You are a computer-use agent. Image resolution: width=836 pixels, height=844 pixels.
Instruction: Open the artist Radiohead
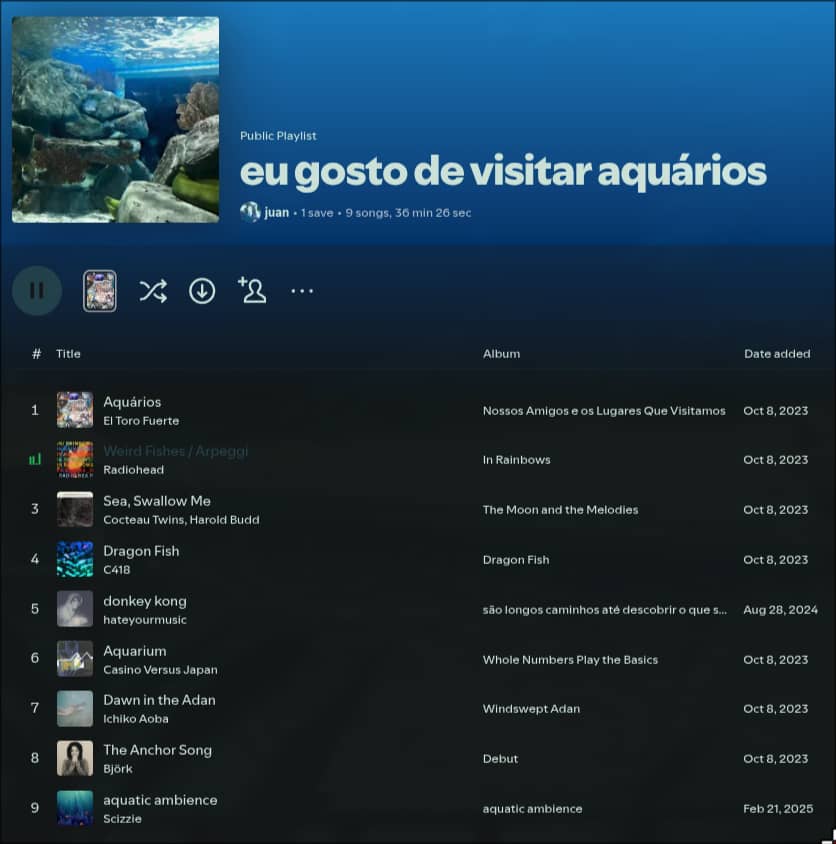134,470
